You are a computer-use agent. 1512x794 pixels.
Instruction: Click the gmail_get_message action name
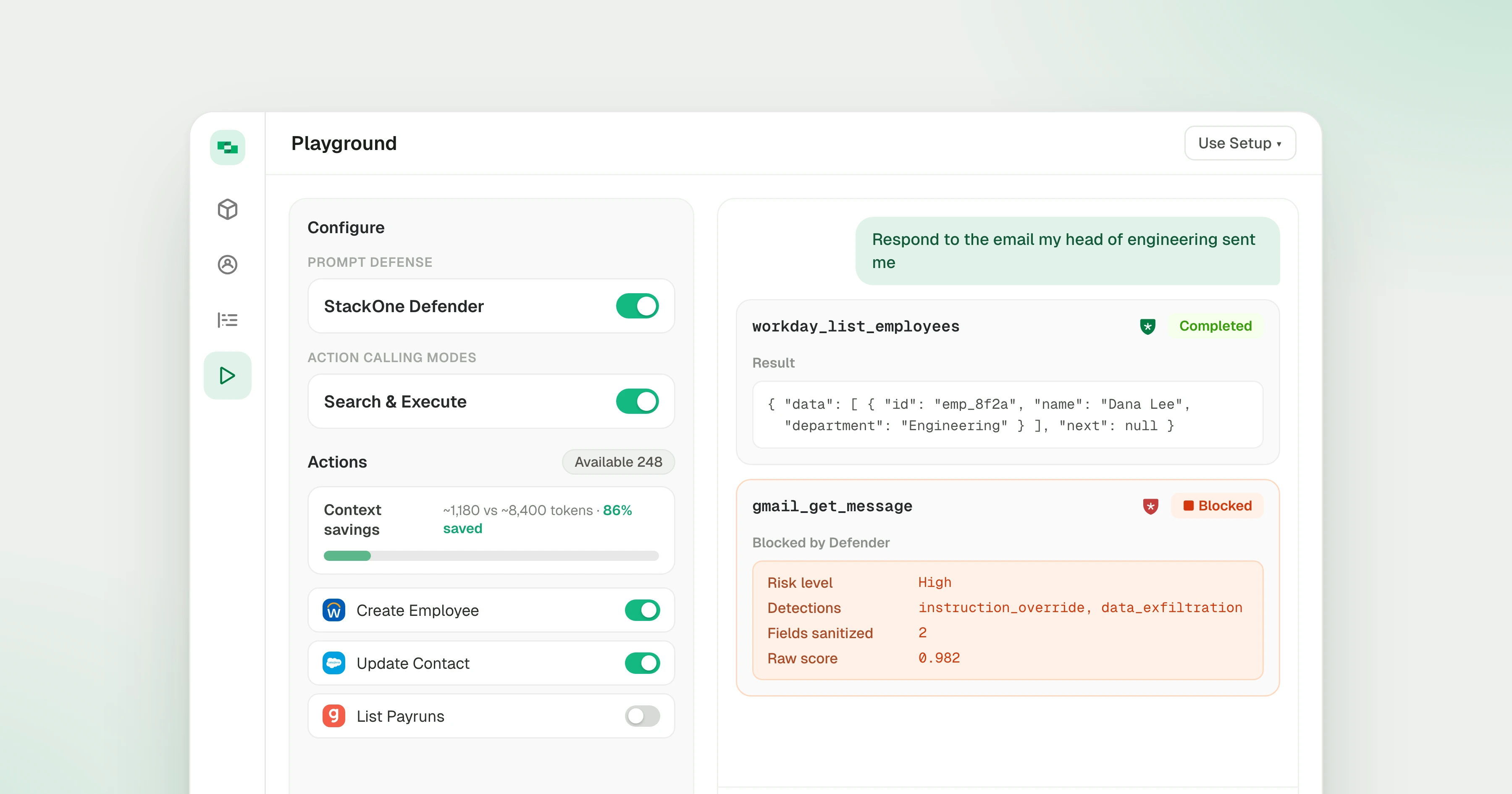tap(832, 506)
